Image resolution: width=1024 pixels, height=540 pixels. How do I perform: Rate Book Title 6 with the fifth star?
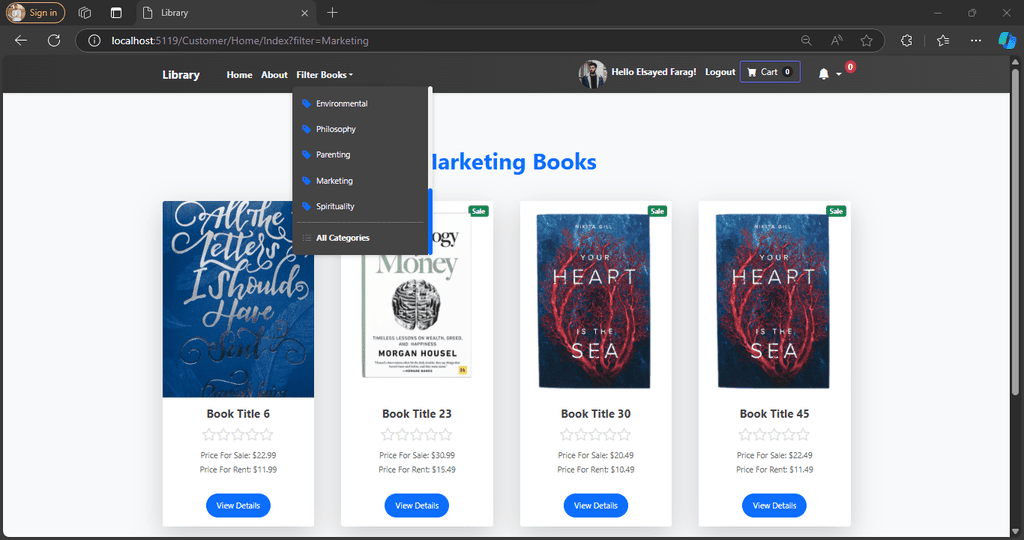pyautogui.click(x=267, y=435)
